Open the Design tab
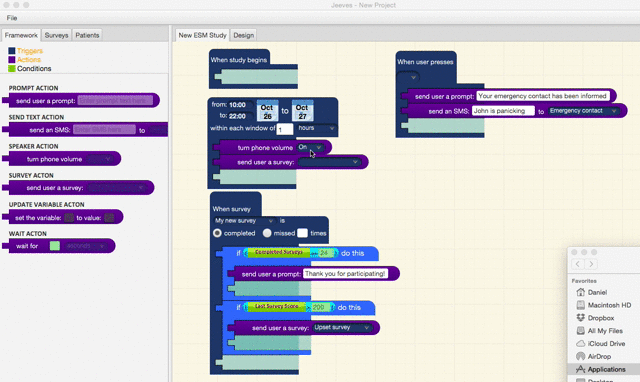The image size is (640, 382). (x=244, y=35)
